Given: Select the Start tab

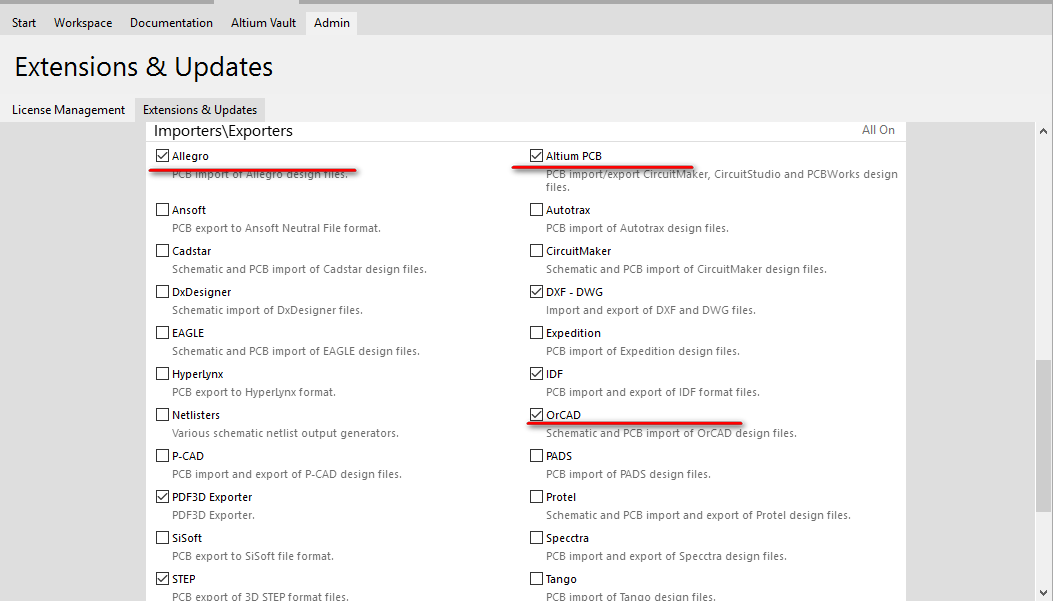Looking at the screenshot, I should [x=24, y=23].
